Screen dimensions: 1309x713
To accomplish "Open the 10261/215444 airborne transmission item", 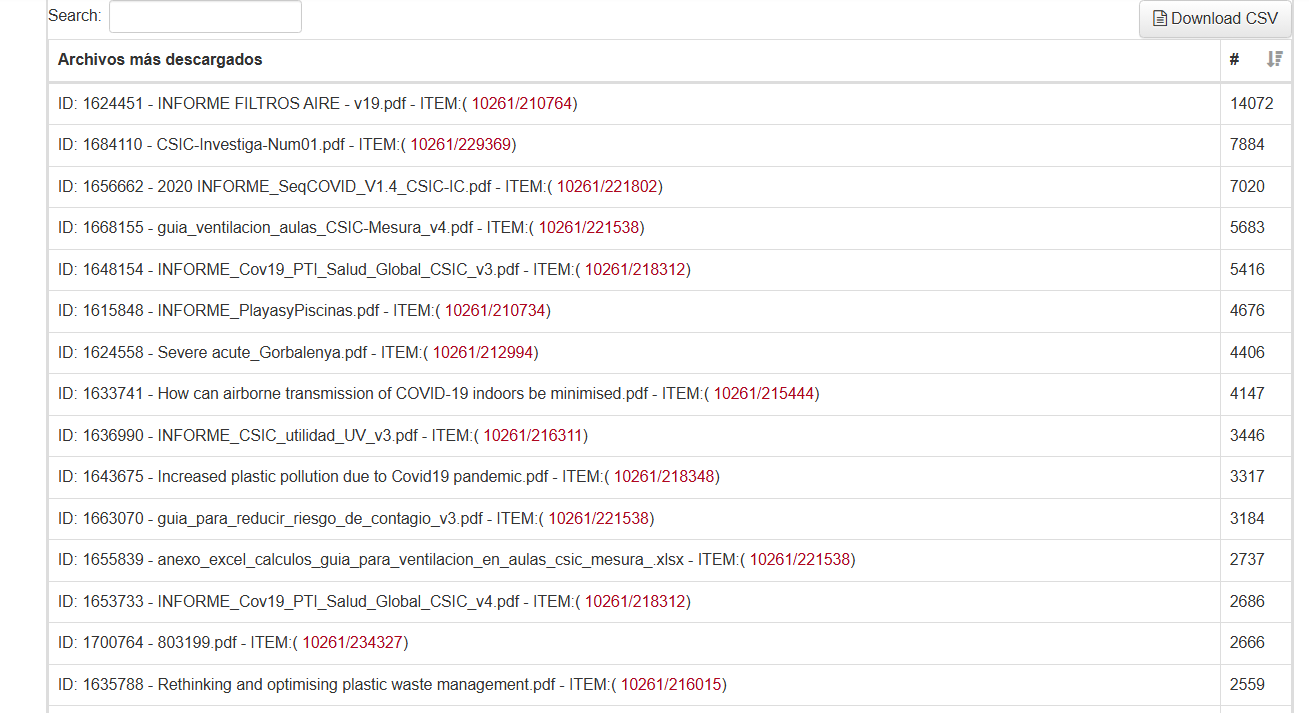I will point(763,394).
